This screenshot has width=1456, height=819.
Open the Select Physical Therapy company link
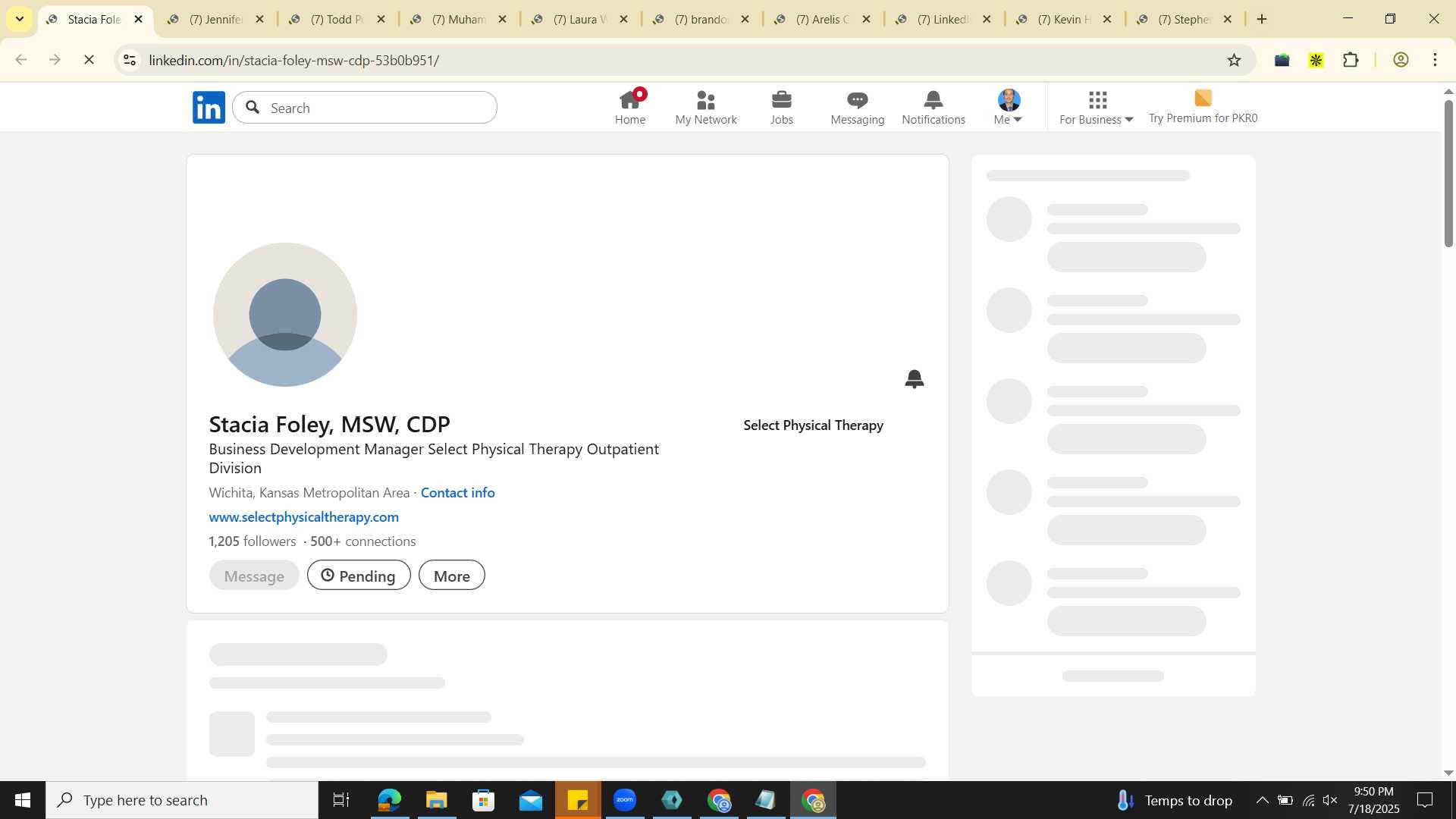[x=814, y=425]
